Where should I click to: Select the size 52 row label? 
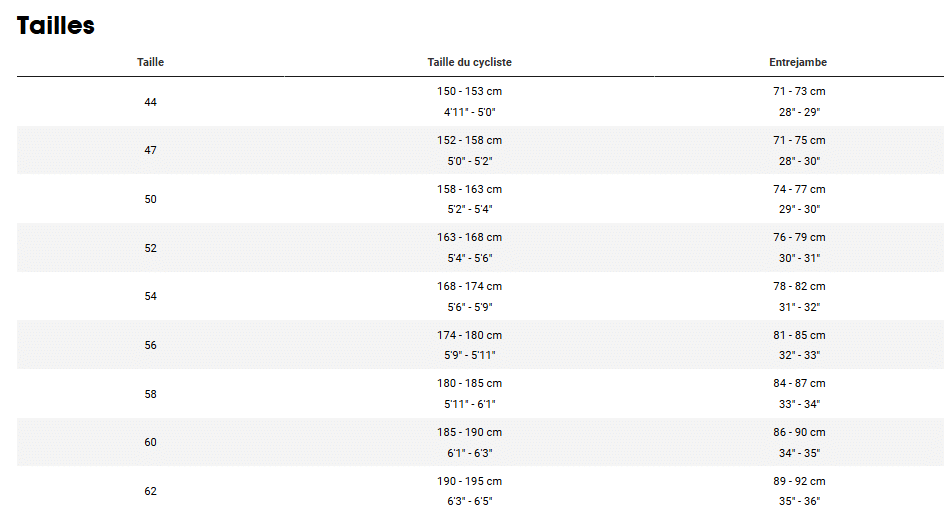(x=150, y=248)
